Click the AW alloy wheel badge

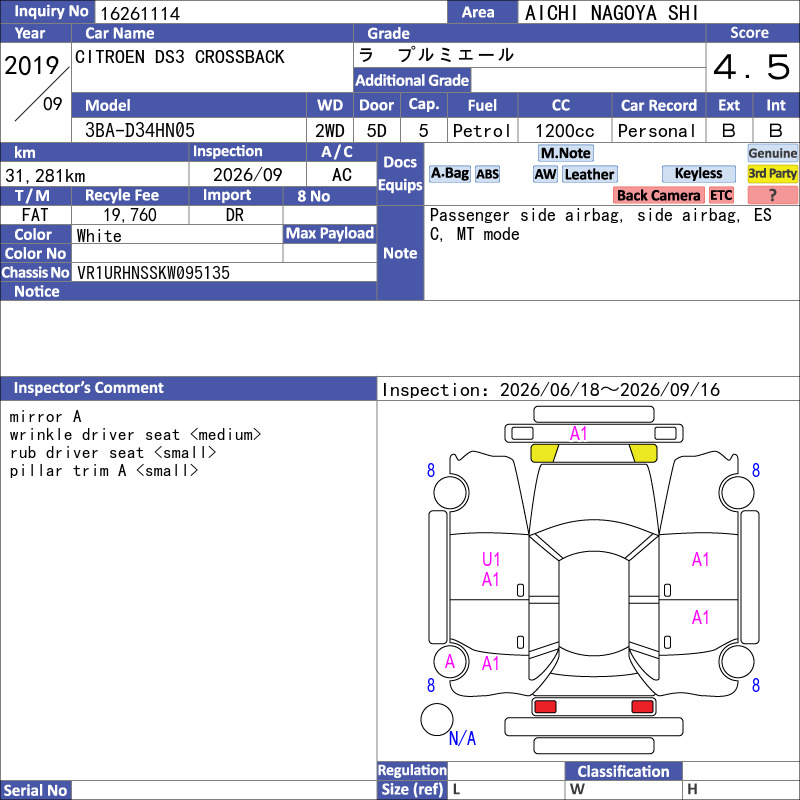pyautogui.click(x=545, y=174)
